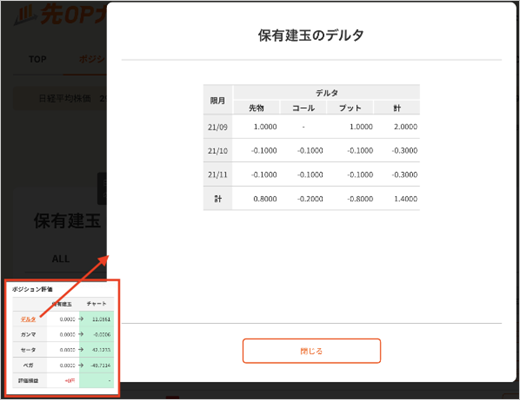Screen dimensions: 520x400
Task: Click the site logo at the top left
Action: [60, 15]
